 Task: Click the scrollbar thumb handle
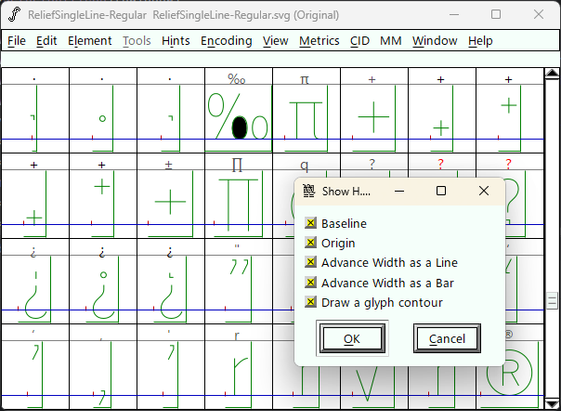tap(552, 301)
